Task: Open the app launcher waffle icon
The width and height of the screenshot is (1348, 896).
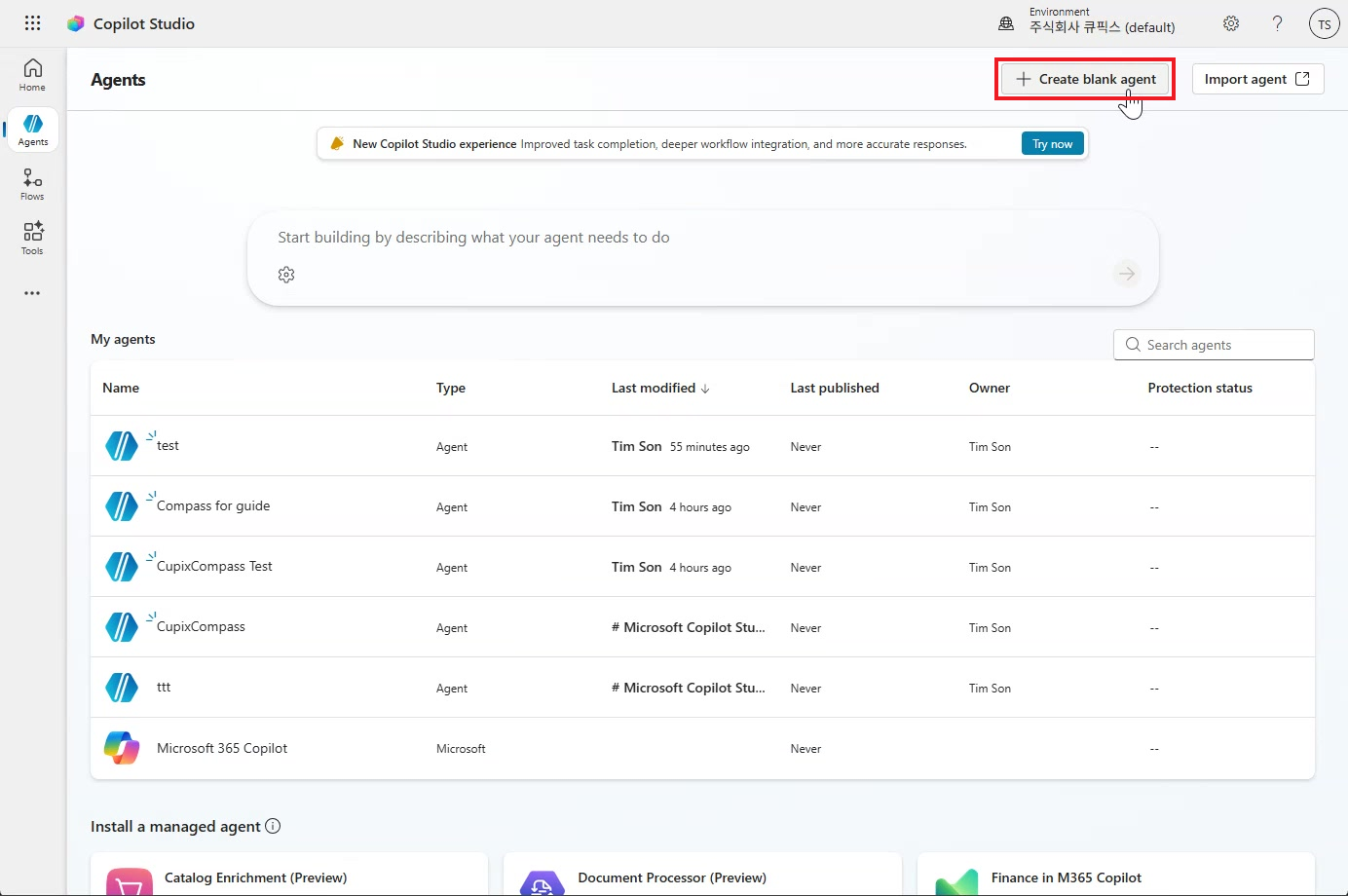Action: click(x=32, y=23)
